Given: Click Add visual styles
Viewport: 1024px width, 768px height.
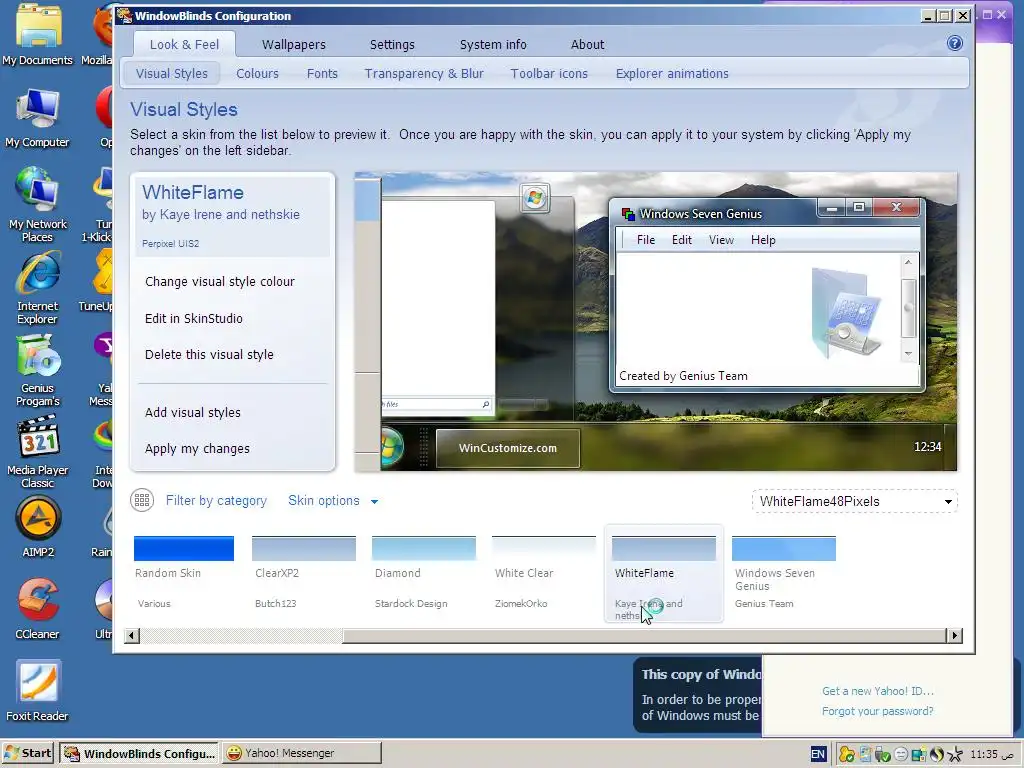Looking at the screenshot, I should pyautogui.click(x=193, y=412).
